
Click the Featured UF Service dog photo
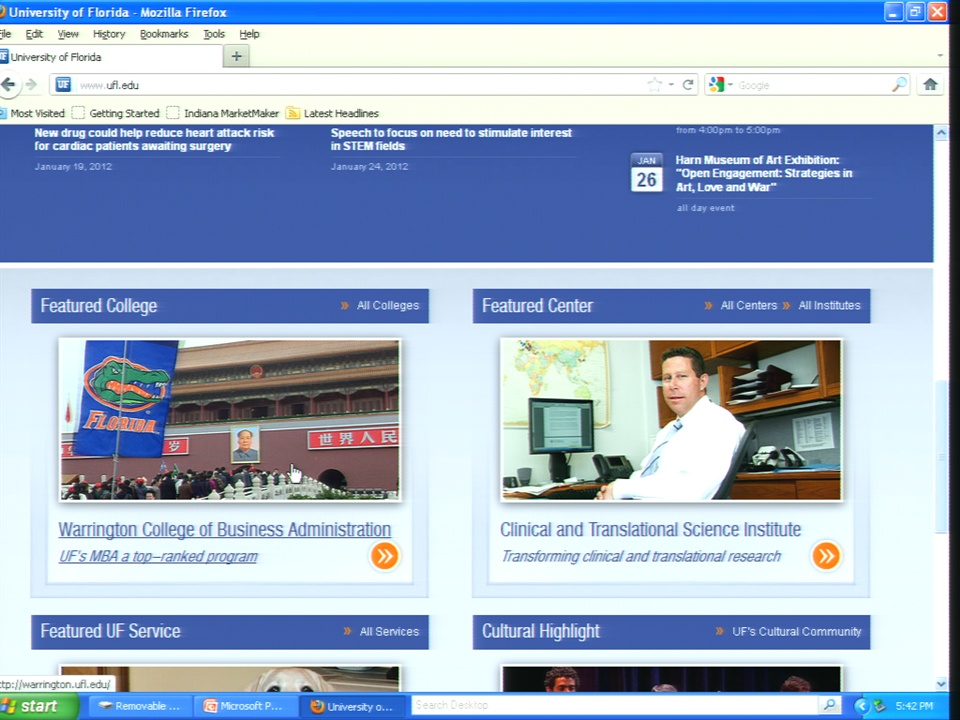coord(230,679)
